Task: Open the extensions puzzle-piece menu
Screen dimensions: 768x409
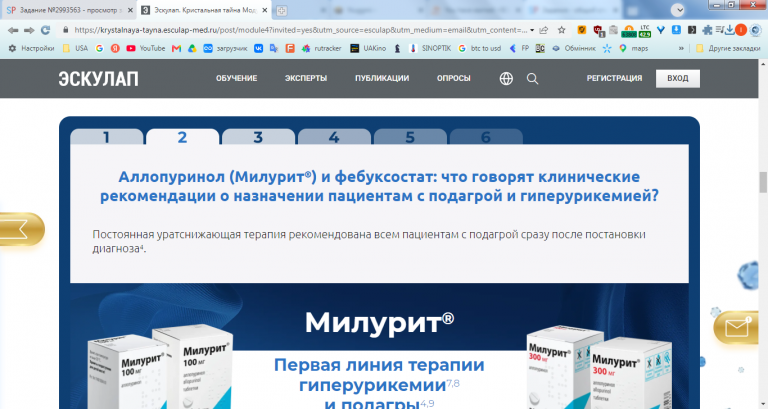Action: pyautogui.click(x=707, y=30)
